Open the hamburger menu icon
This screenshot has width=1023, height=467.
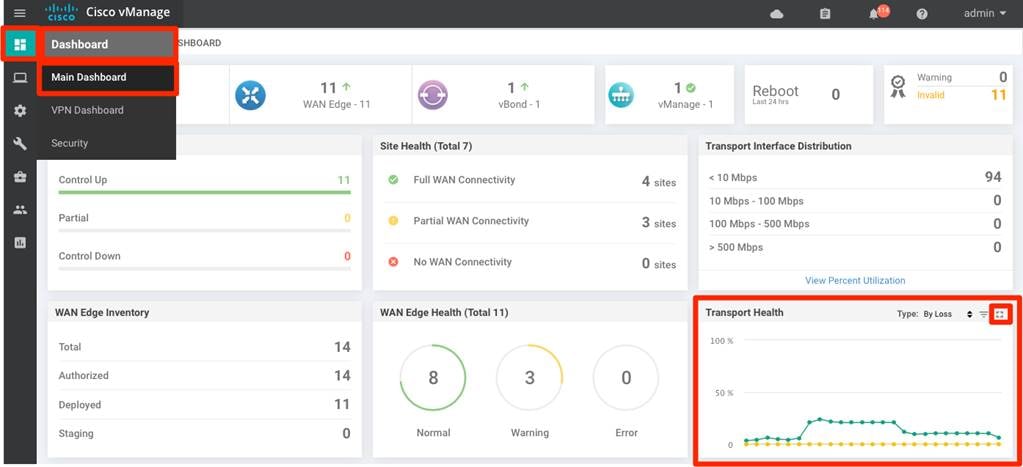(x=20, y=13)
